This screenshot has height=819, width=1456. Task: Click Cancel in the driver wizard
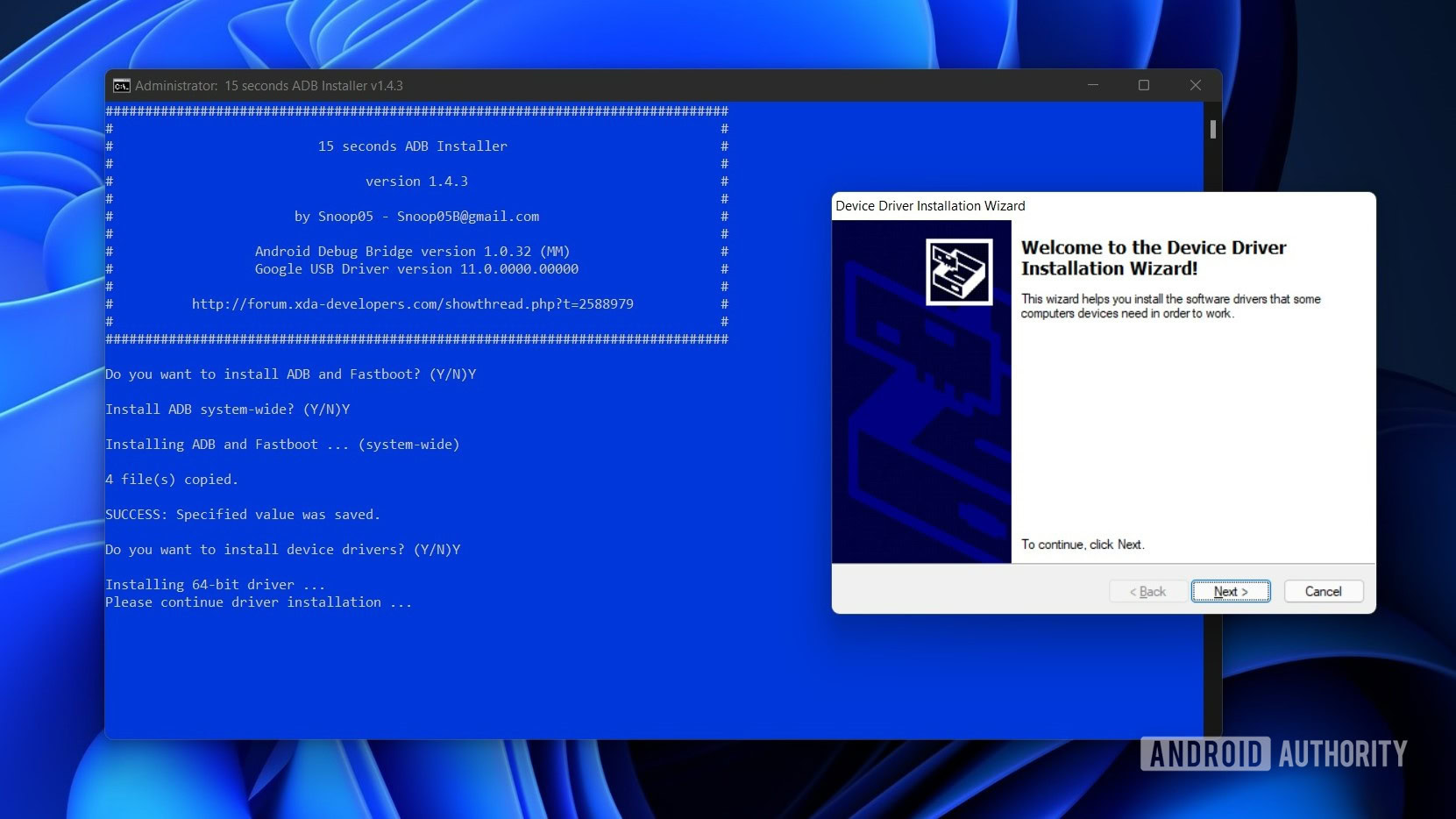coord(1323,592)
